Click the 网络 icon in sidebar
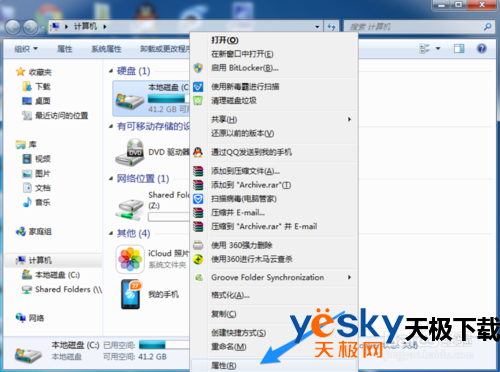 pyautogui.click(x=21, y=317)
